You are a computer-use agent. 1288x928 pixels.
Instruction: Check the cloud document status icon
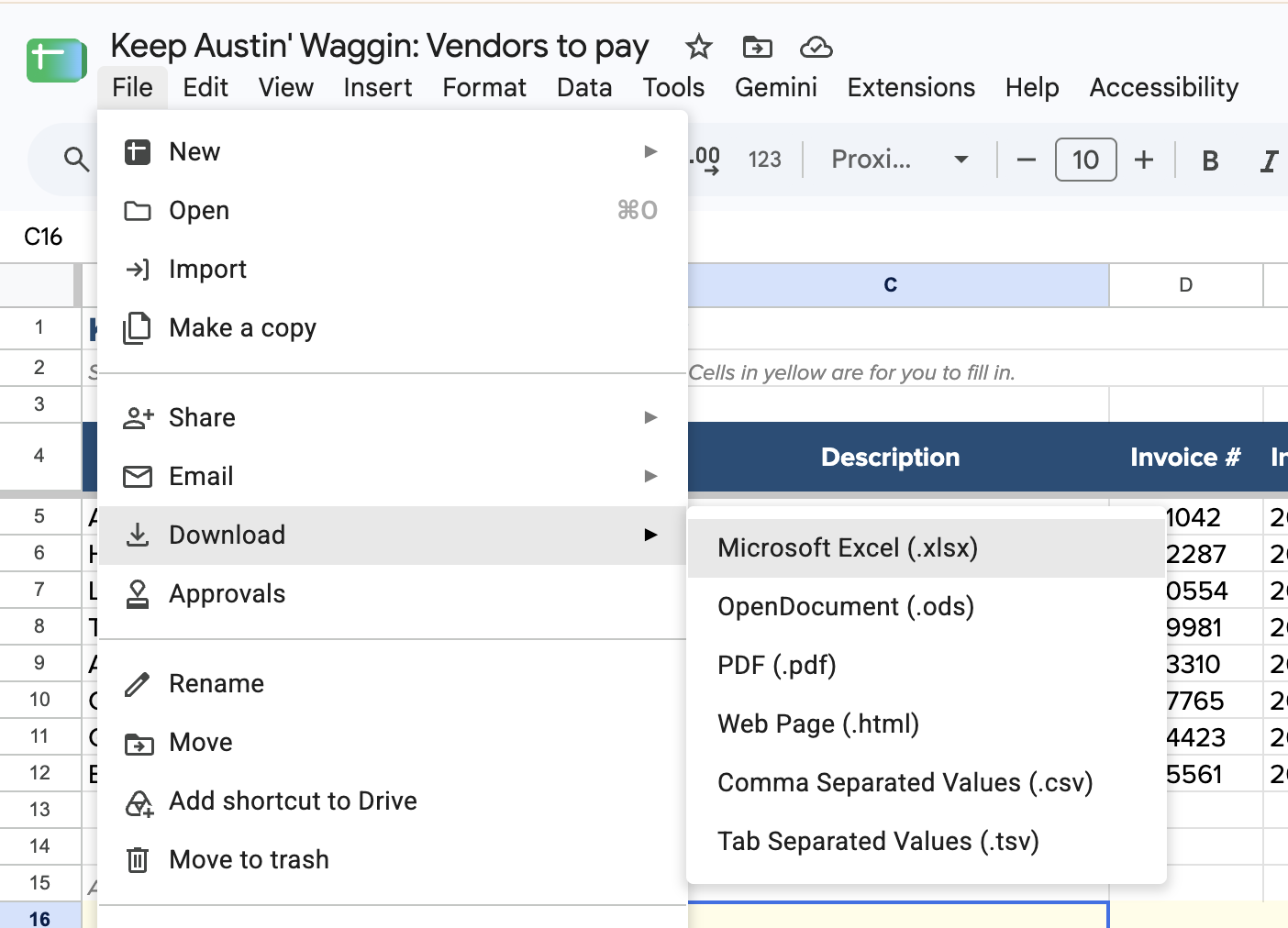tap(816, 47)
